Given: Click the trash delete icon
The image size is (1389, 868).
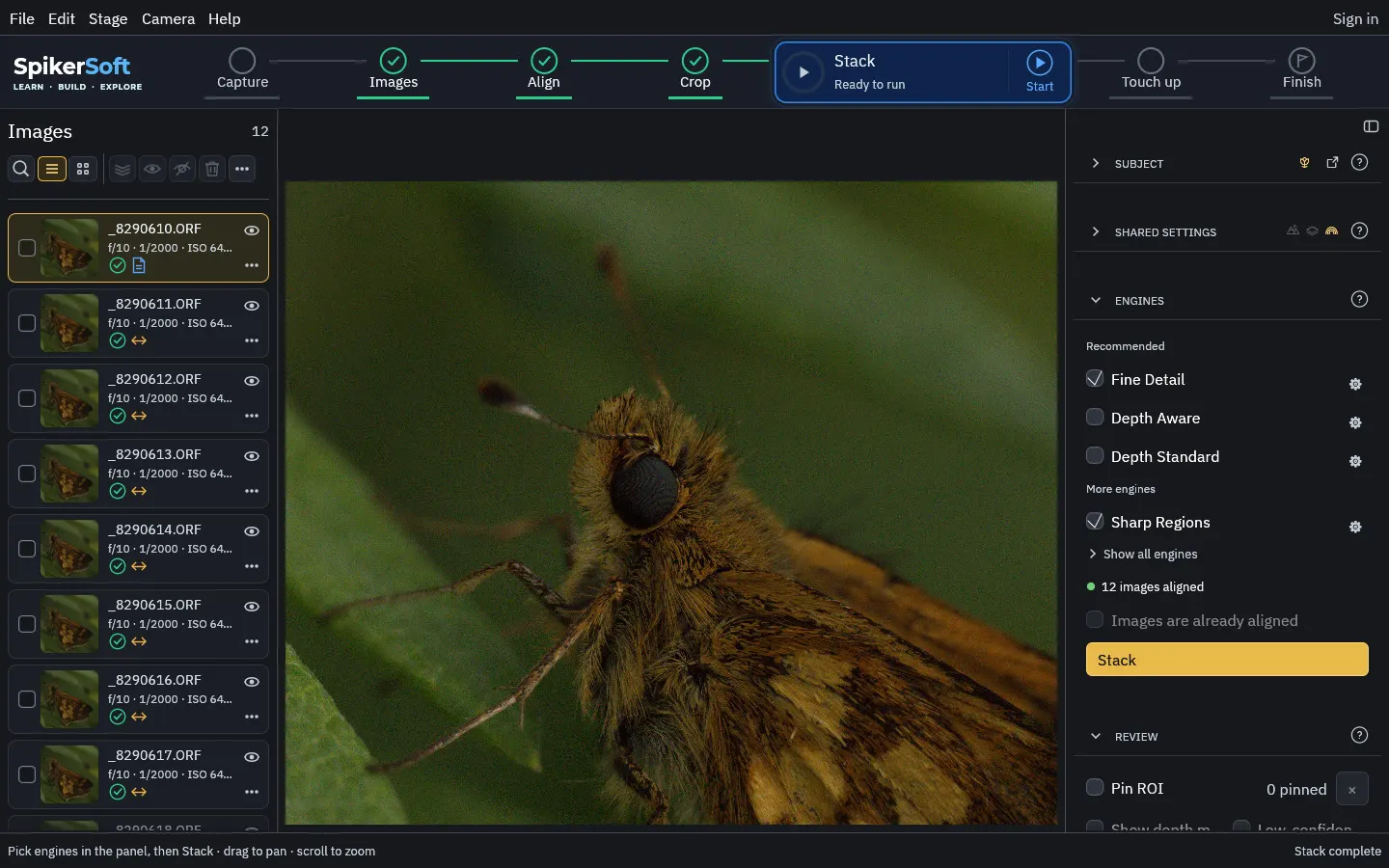Looking at the screenshot, I should click(x=212, y=169).
